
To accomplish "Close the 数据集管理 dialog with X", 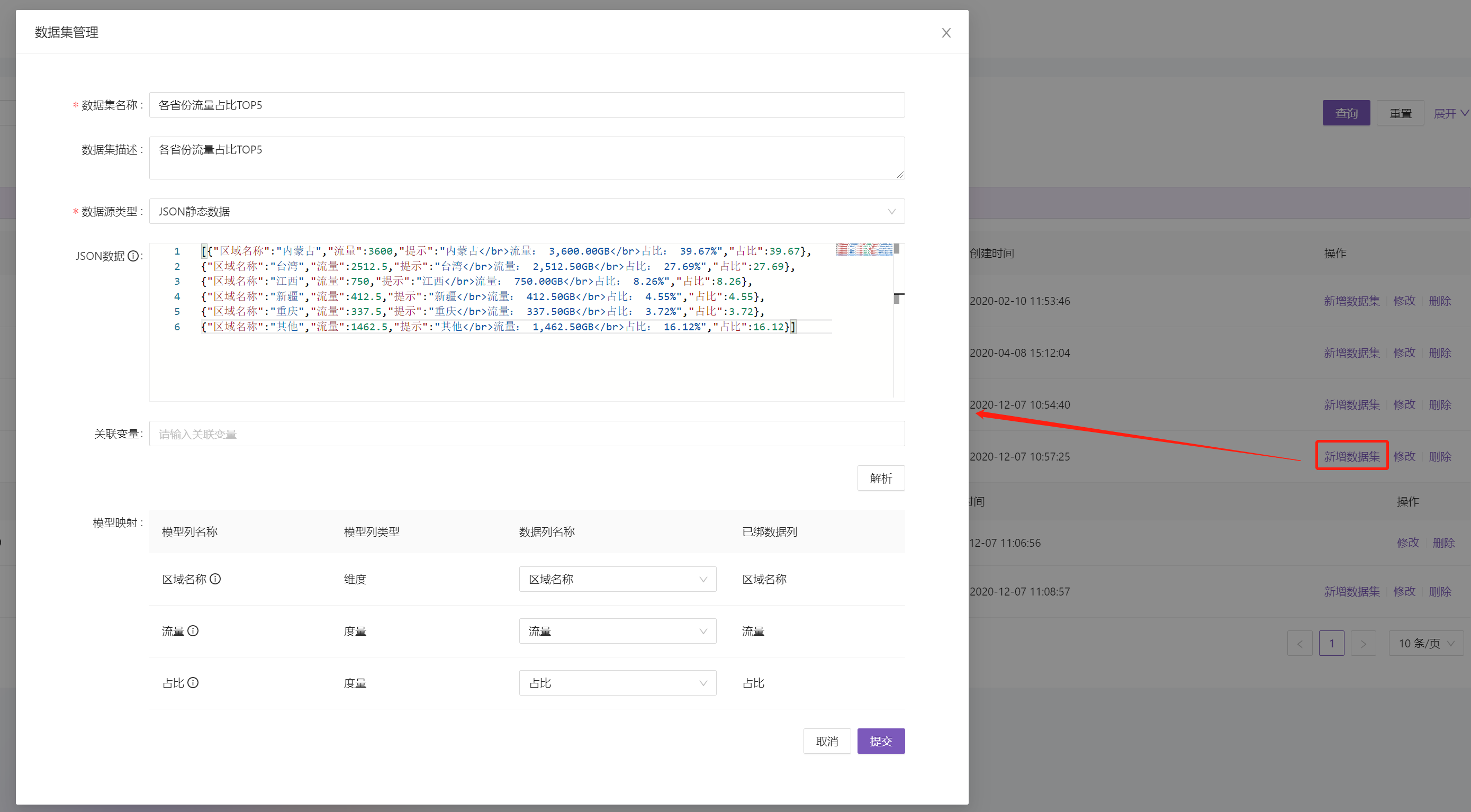I will pos(946,33).
